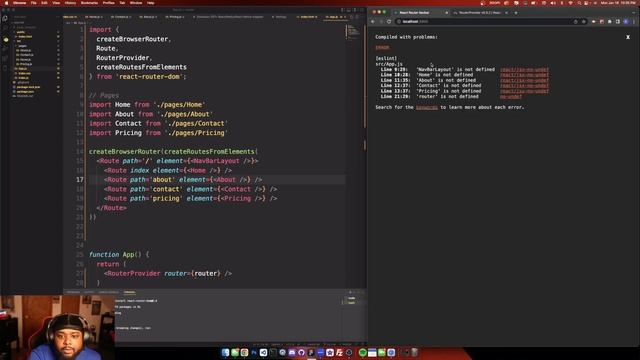Open GitHub Desktop from the Dock

pyautogui.click(x=301, y=352)
